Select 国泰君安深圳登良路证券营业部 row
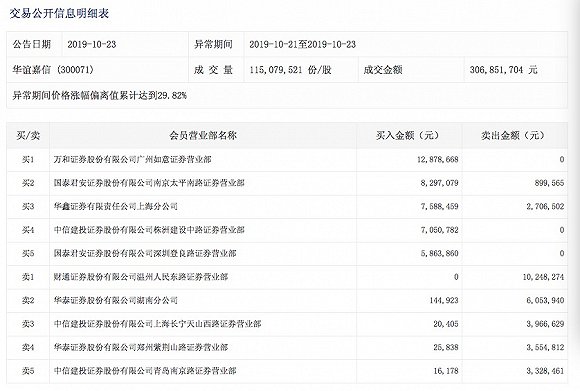This screenshot has height=391, width=580. tap(287, 253)
